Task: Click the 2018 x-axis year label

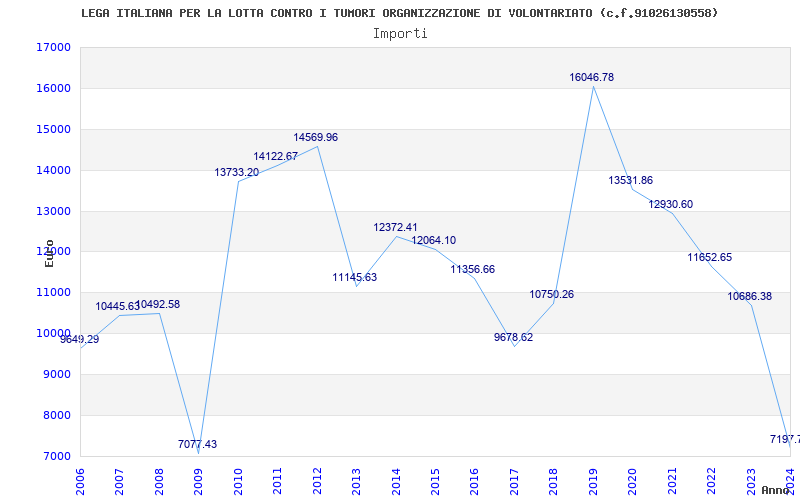Action: coord(554,481)
